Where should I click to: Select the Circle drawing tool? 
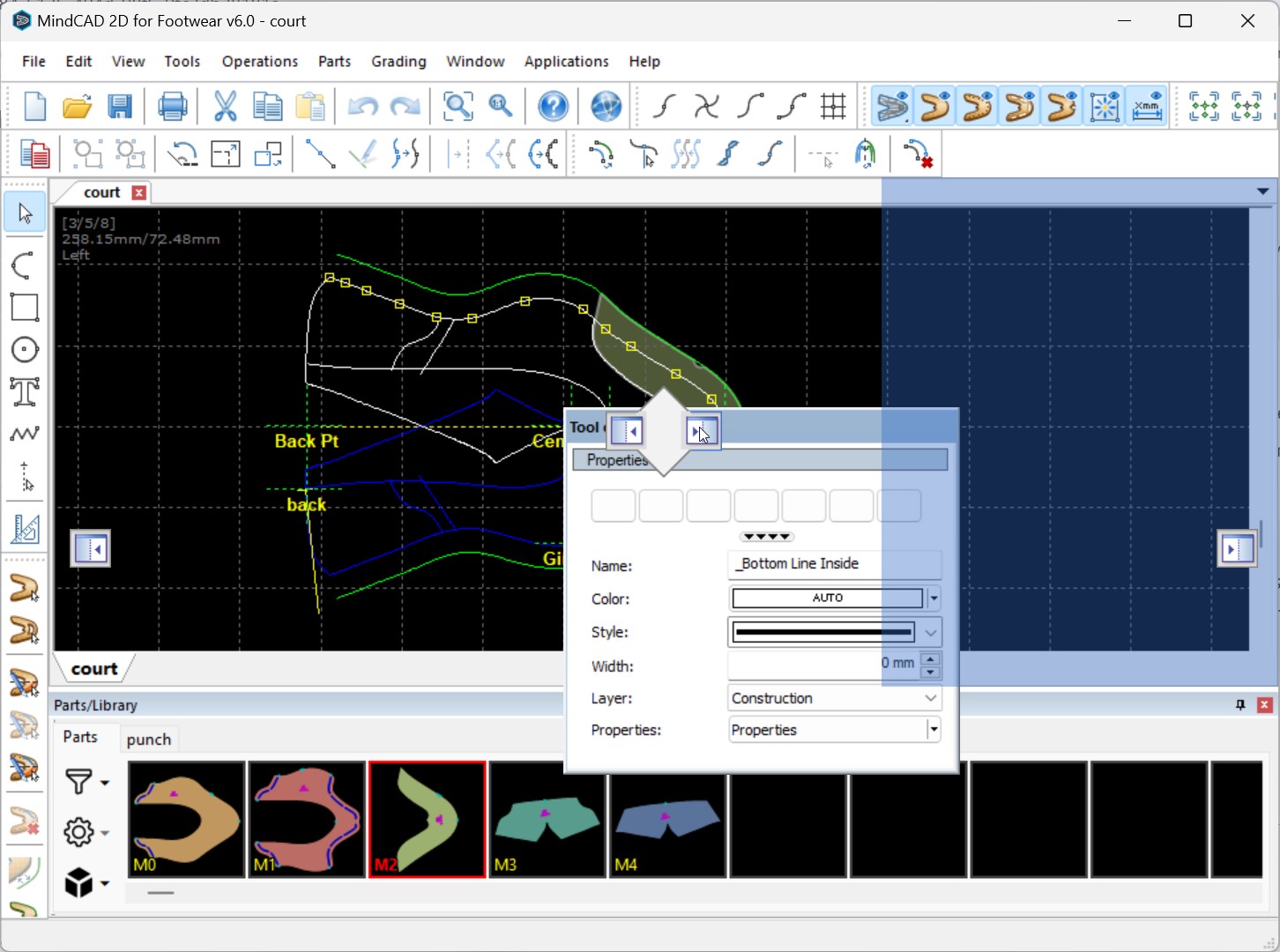point(24,349)
